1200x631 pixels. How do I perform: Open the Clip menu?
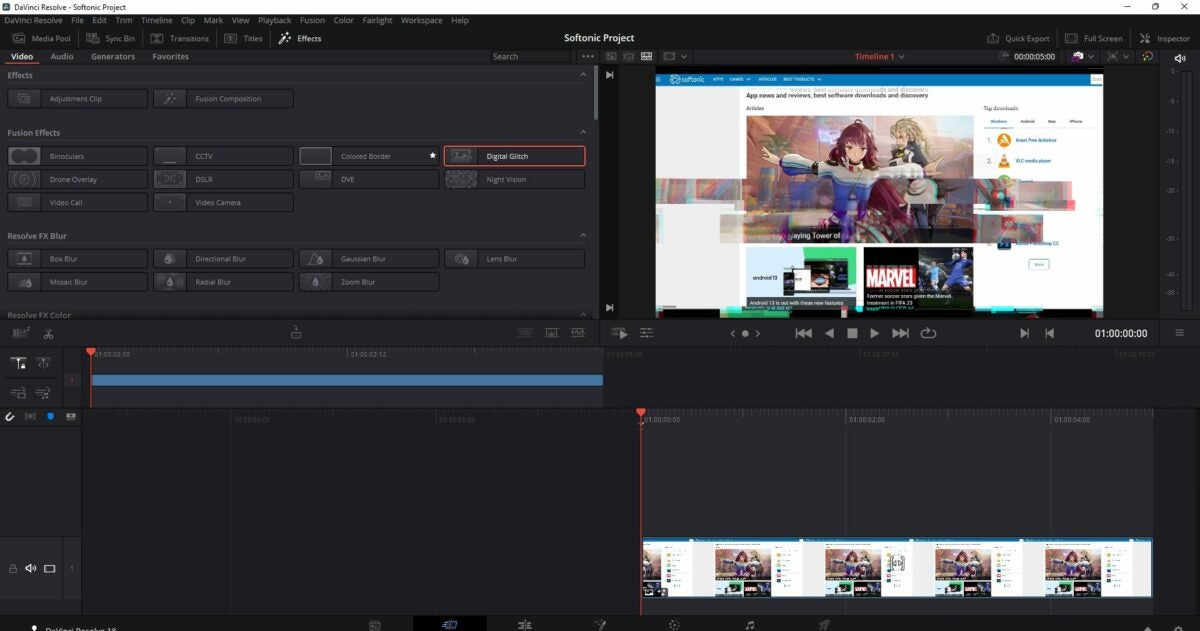[x=188, y=20]
